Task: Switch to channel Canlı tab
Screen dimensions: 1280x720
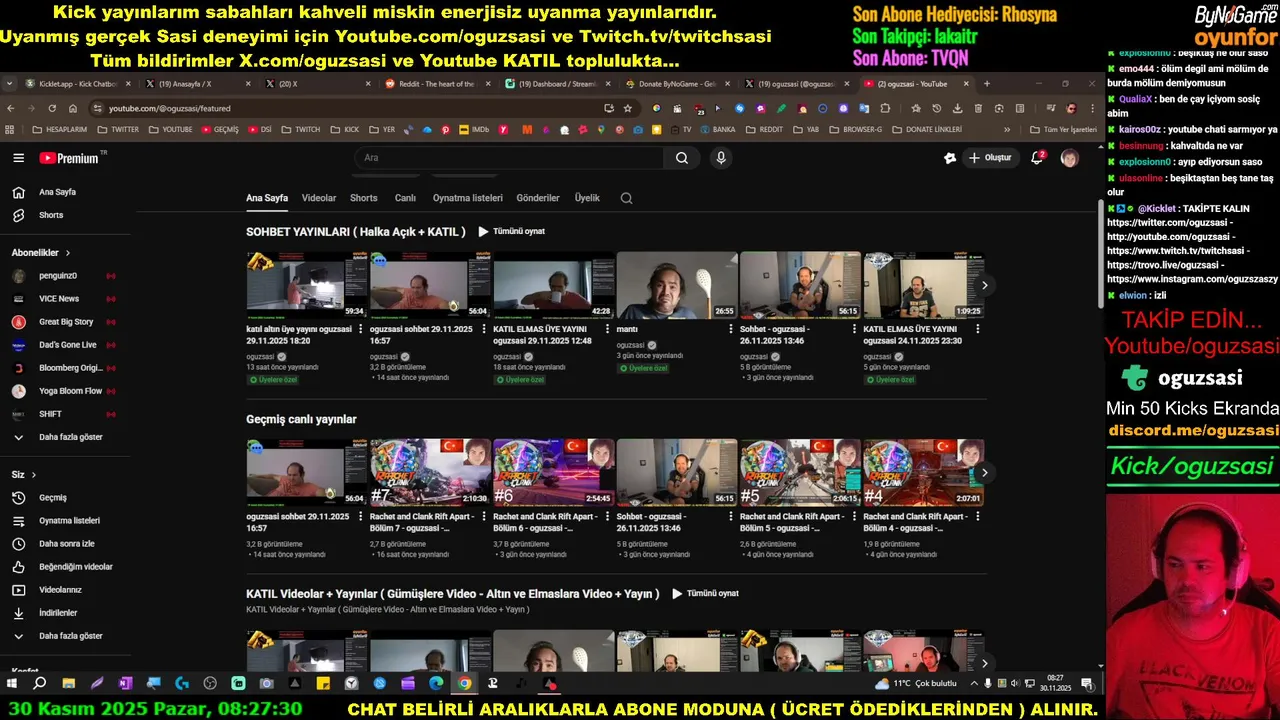Action: (x=405, y=198)
